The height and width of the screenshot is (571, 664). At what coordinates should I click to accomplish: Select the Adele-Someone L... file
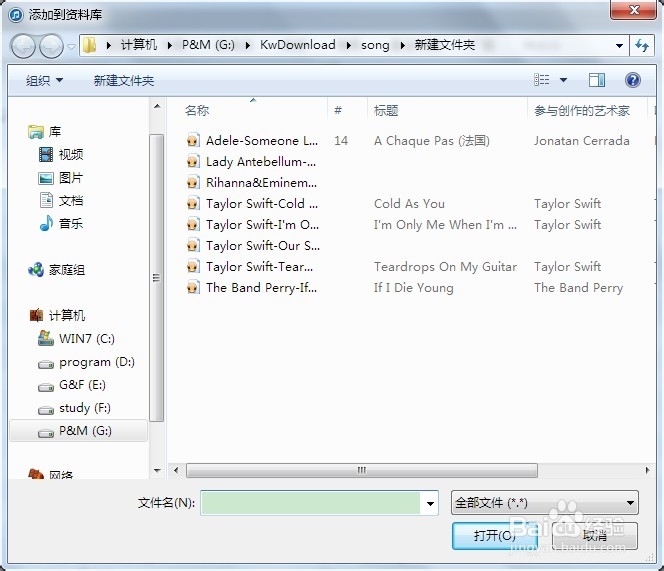(x=252, y=140)
